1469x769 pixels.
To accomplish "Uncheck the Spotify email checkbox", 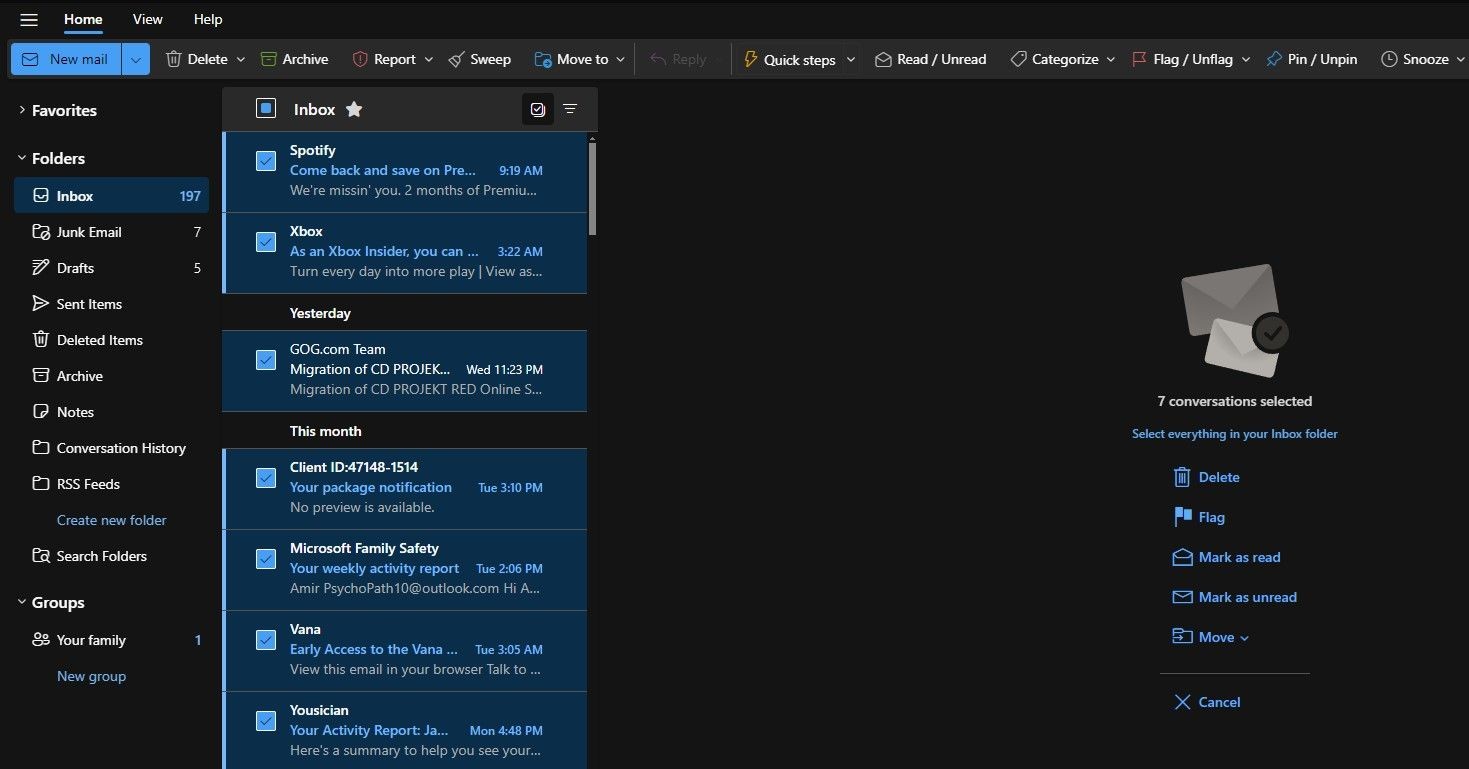I will [266, 160].
